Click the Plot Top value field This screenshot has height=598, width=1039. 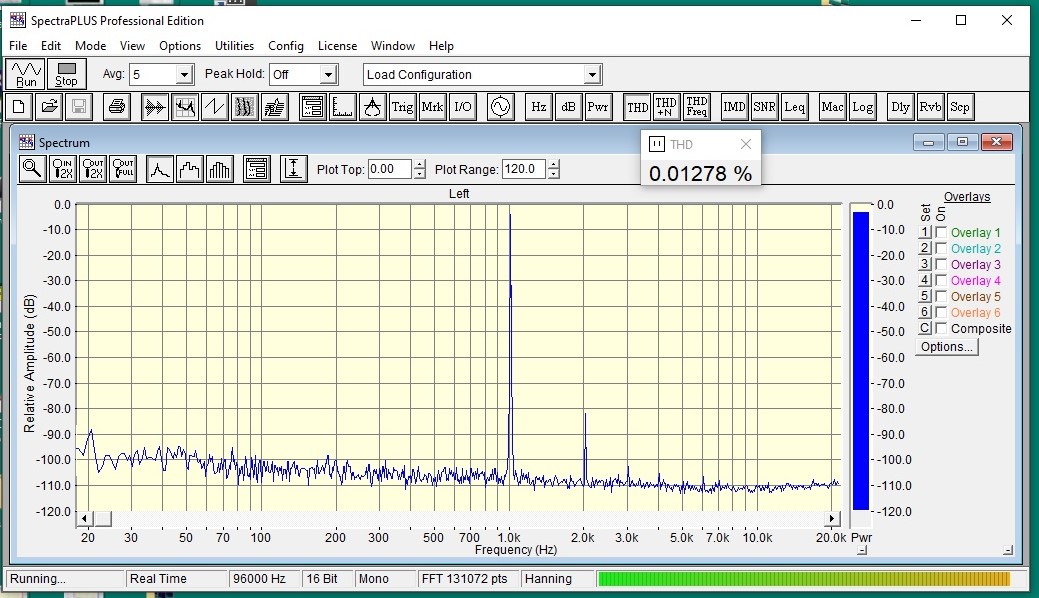pyautogui.click(x=390, y=169)
